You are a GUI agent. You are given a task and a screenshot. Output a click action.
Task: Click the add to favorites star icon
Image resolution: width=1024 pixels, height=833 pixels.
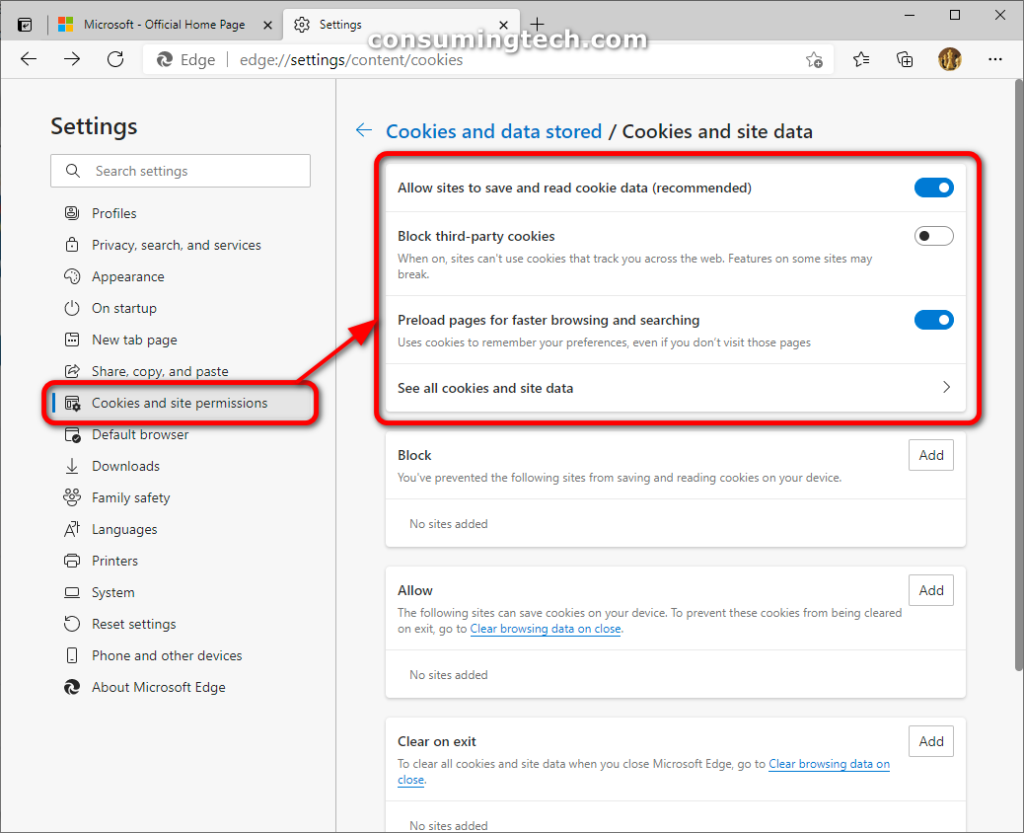point(814,60)
